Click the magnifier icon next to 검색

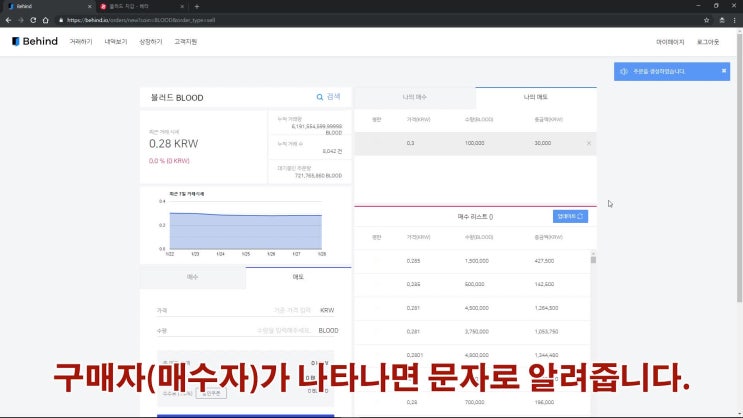[320, 97]
